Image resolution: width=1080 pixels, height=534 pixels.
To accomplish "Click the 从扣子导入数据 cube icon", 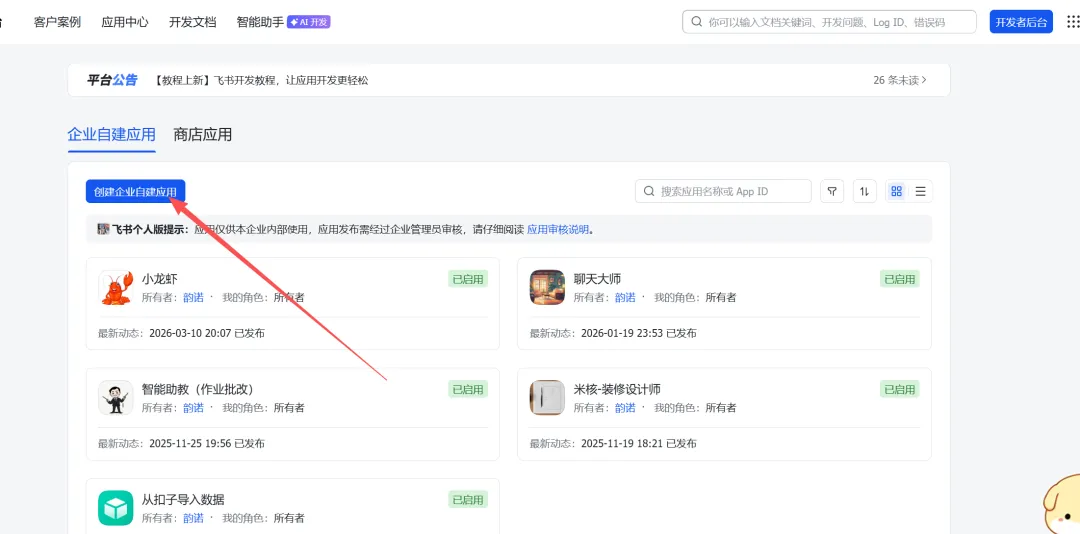I will click(116, 508).
